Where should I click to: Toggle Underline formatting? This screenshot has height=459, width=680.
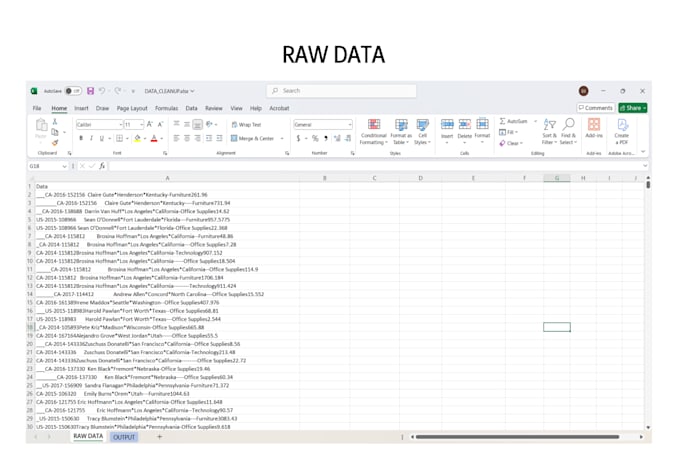pos(102,138)
